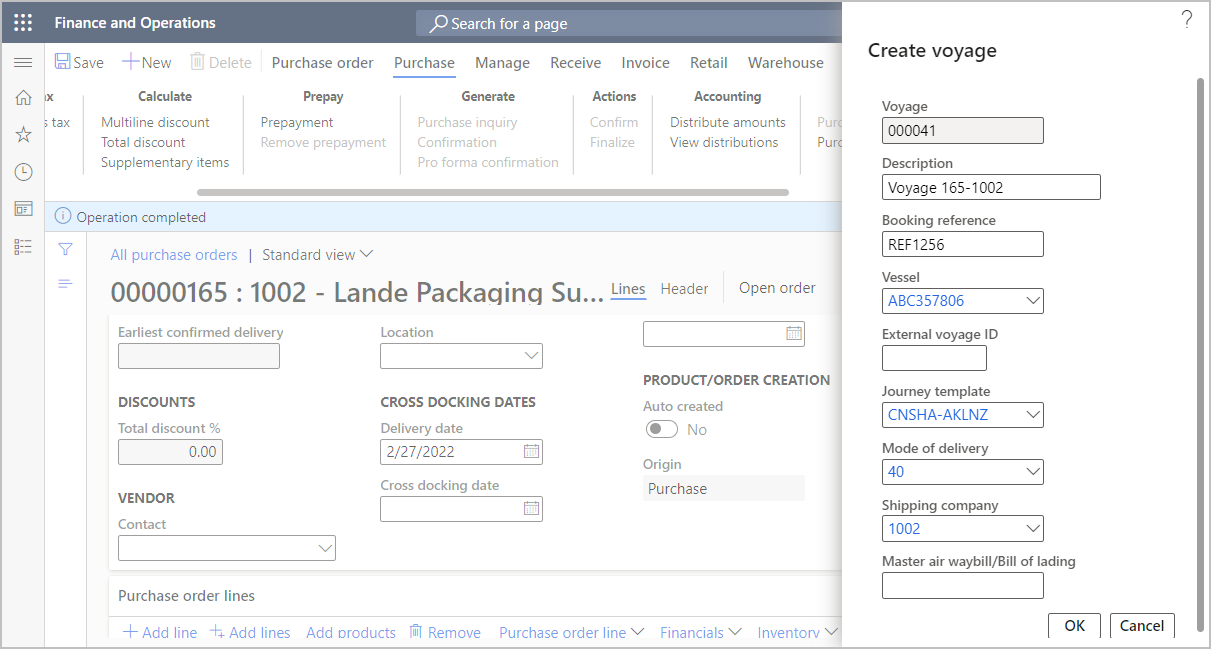Open the app launcher waffle icon
Viewport: 1211px width, 649px height.
[x=23, y=22]
